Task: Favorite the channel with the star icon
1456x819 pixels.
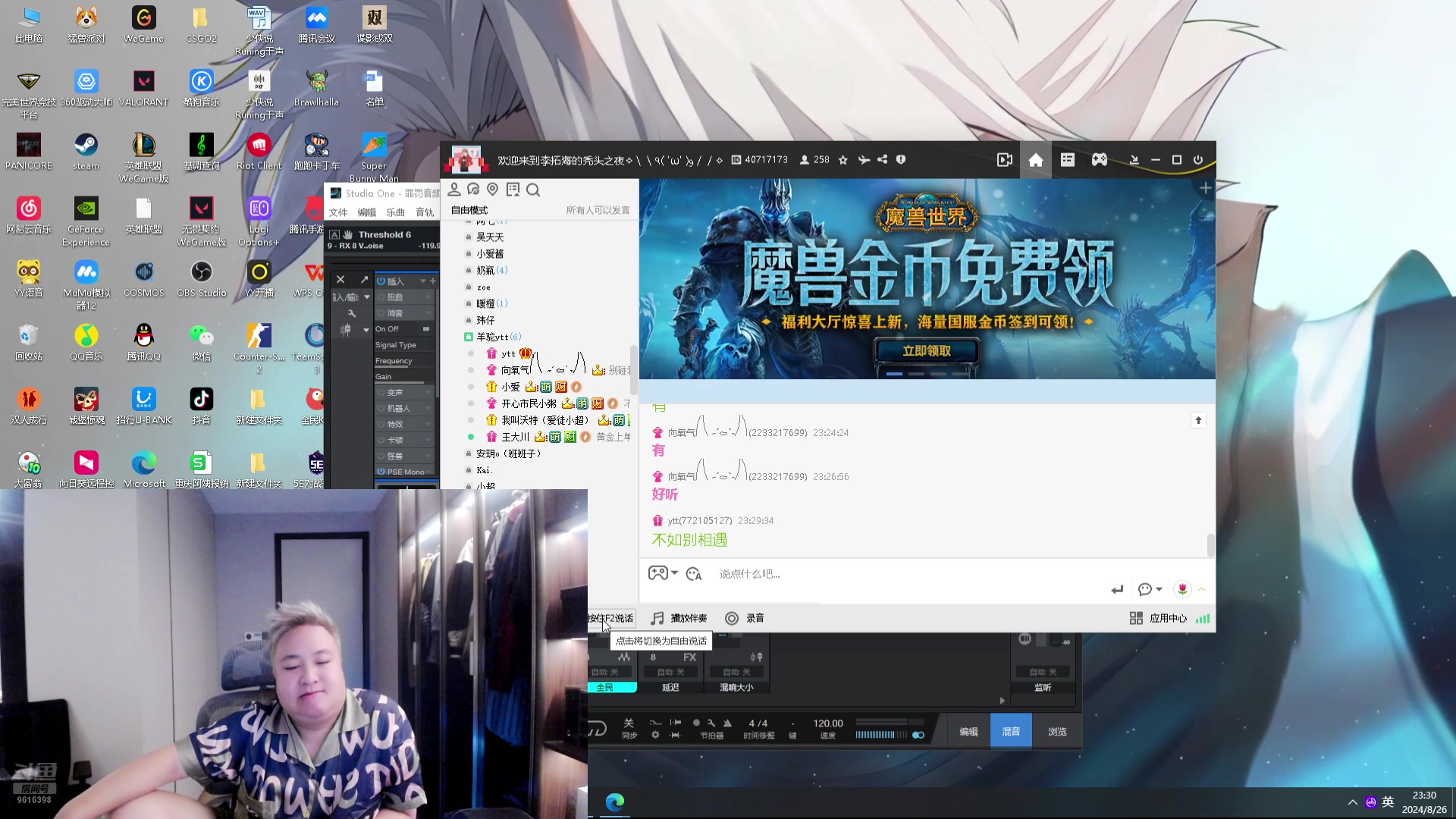Action: click(843, 160)
